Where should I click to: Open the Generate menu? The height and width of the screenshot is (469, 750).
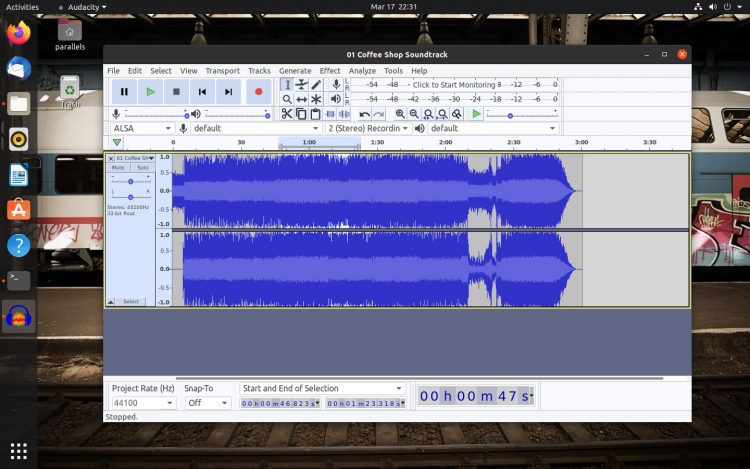pos(295,71)
